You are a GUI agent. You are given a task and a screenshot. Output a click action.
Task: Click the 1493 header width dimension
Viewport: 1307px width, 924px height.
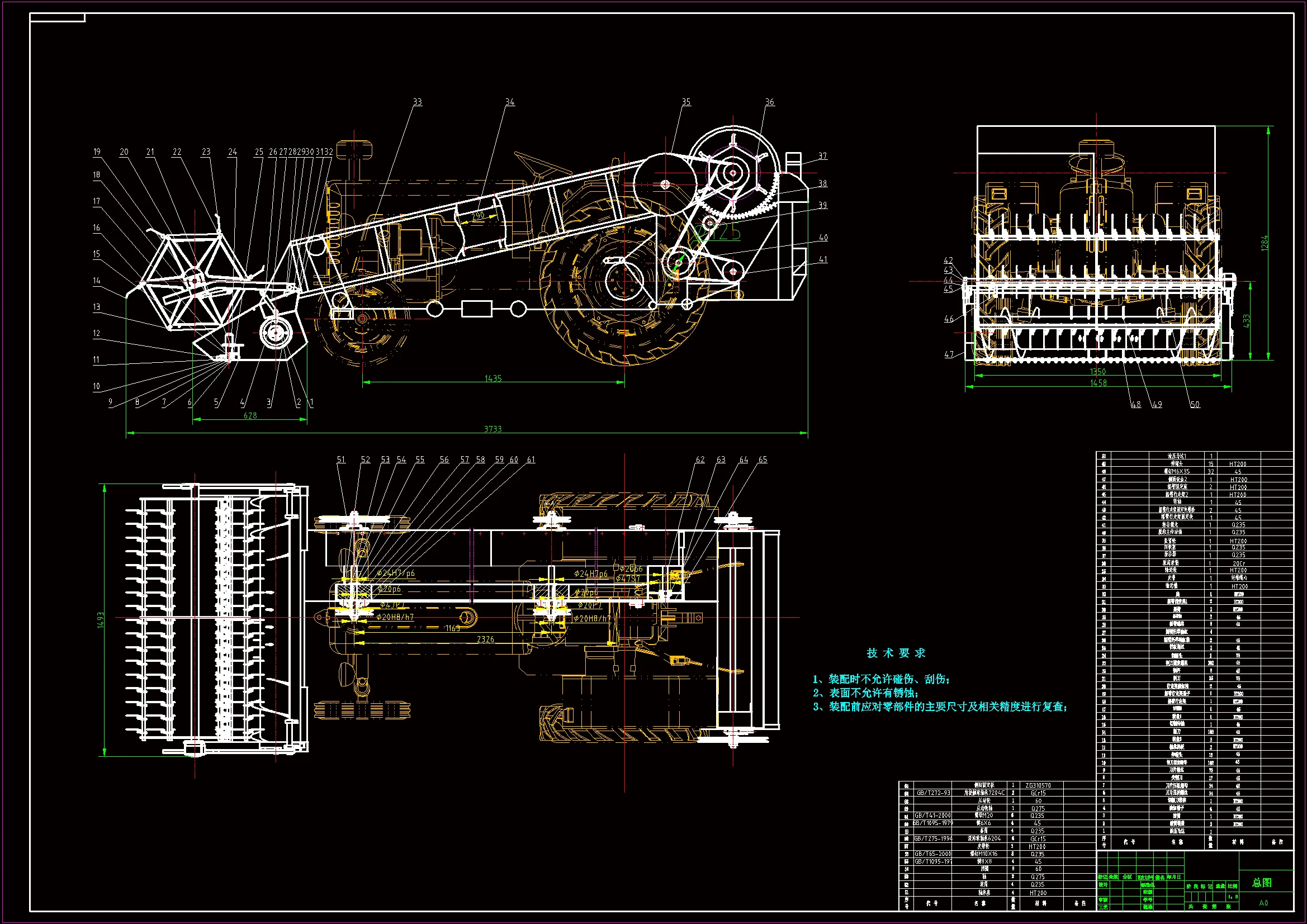click(101, 620)
